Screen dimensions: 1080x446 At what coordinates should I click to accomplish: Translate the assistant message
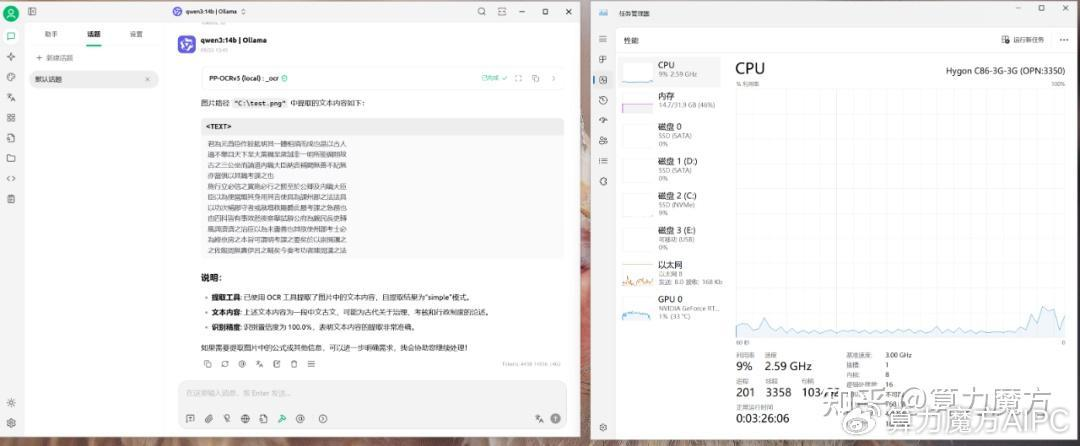click(259, 364)
